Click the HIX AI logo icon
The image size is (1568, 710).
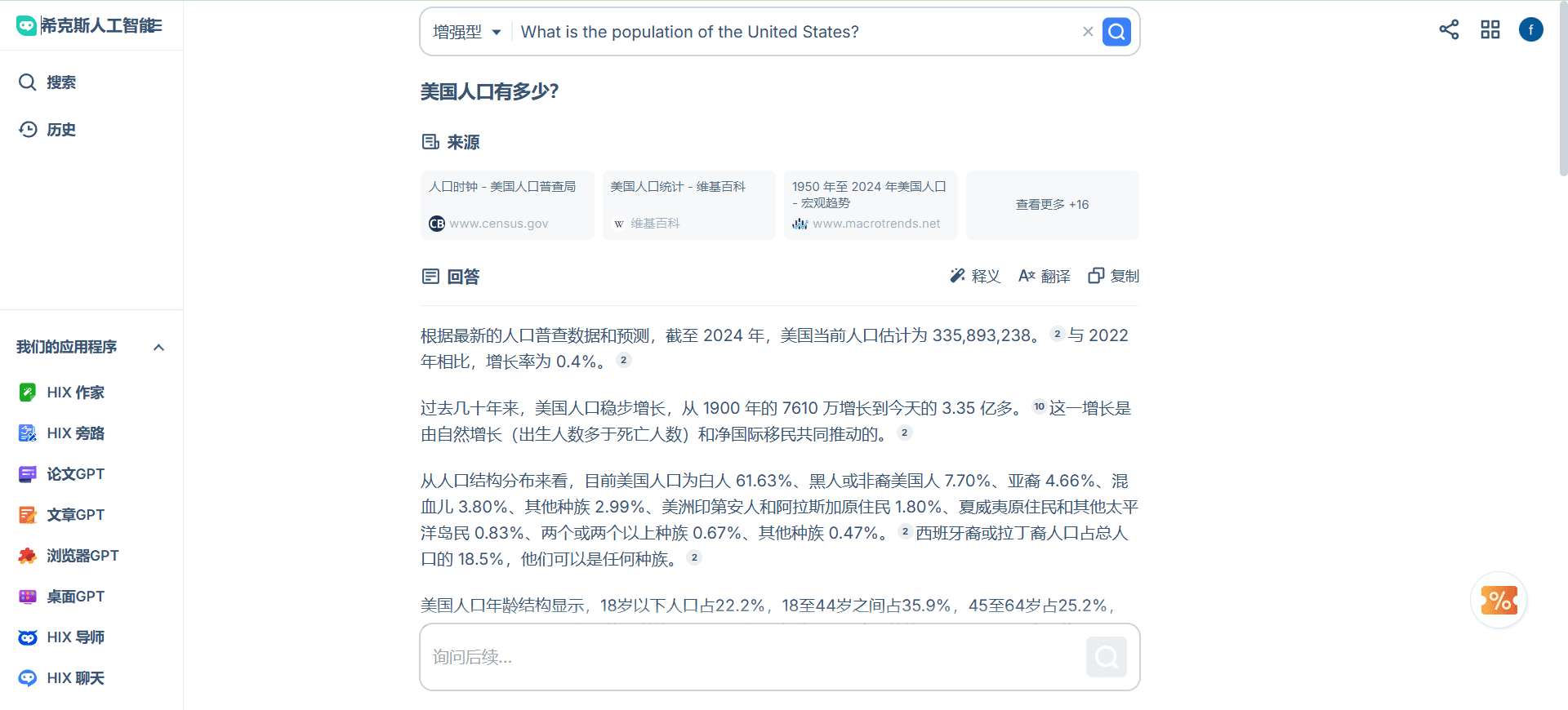click(x=27, y=26)
